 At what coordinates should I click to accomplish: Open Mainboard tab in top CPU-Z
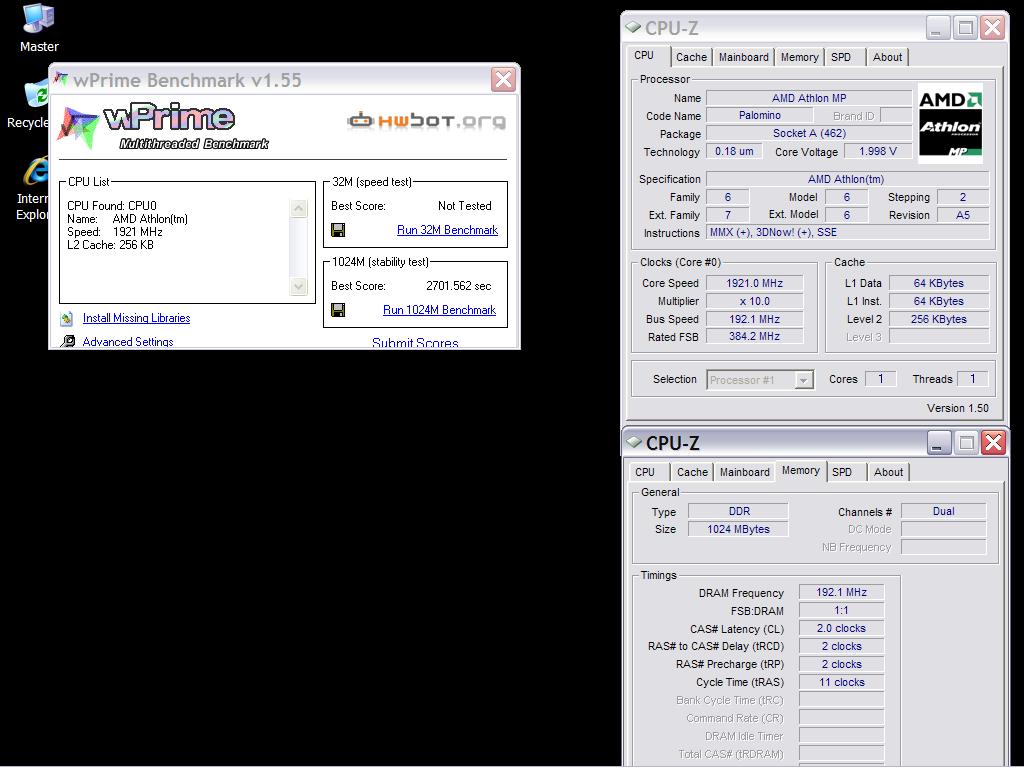(744, 57)
